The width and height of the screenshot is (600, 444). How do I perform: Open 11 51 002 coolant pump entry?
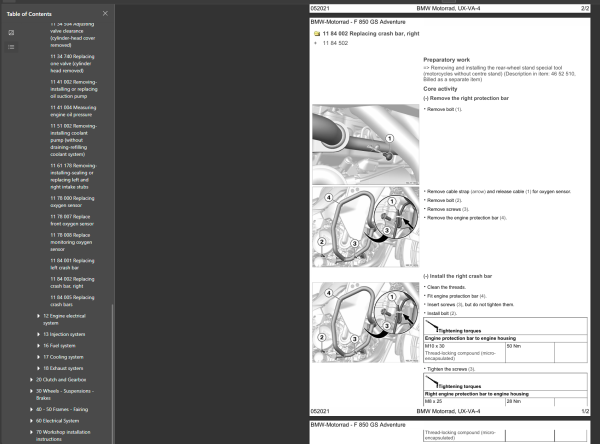pyautogui.click(x=73, y=140)
